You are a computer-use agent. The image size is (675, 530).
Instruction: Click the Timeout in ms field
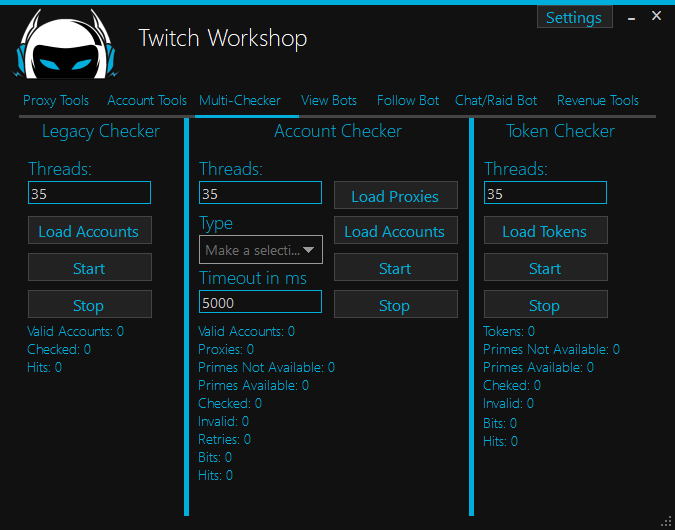click(260, 302)
